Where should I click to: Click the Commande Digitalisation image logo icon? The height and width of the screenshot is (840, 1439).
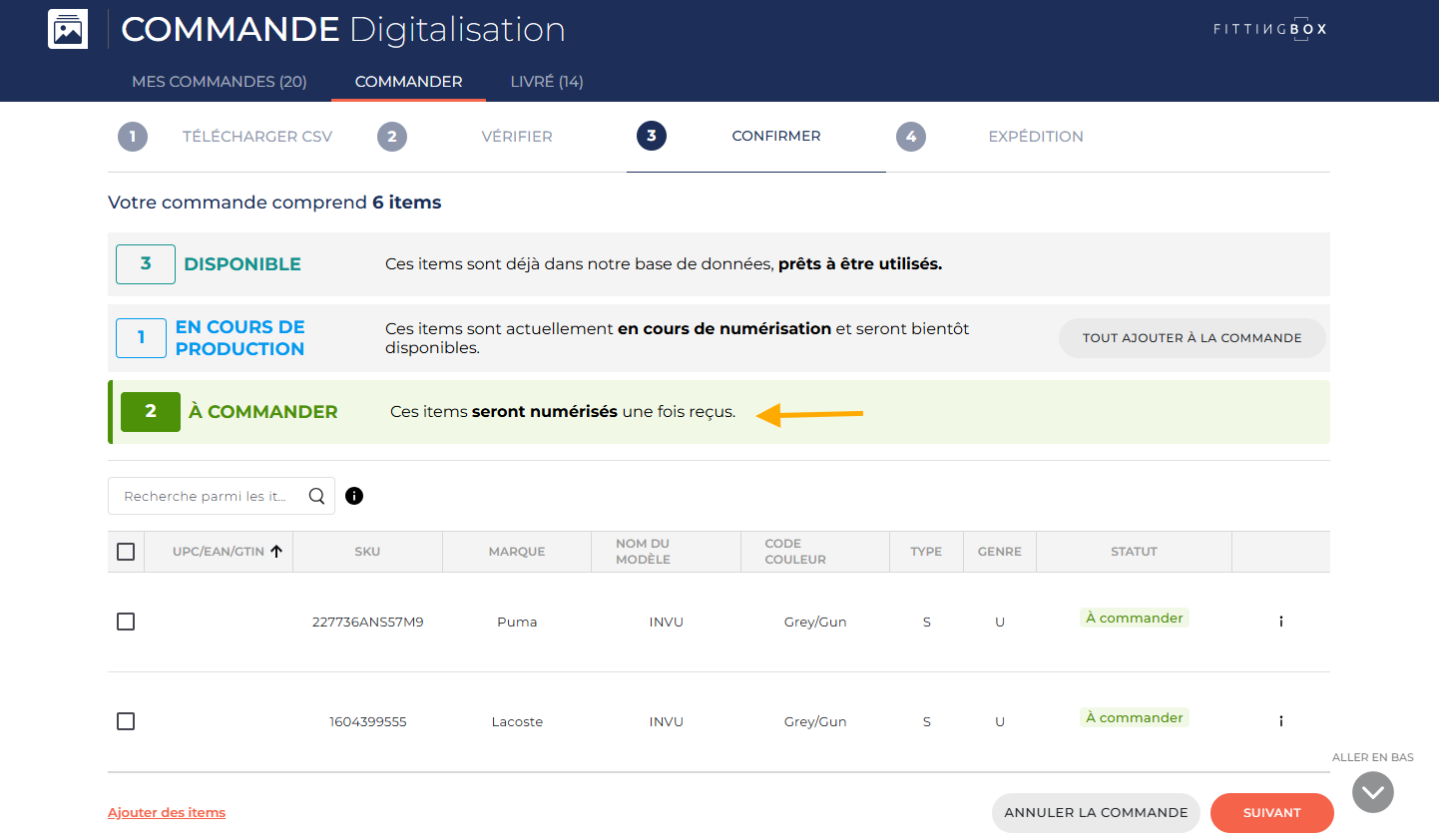(68, 29)
